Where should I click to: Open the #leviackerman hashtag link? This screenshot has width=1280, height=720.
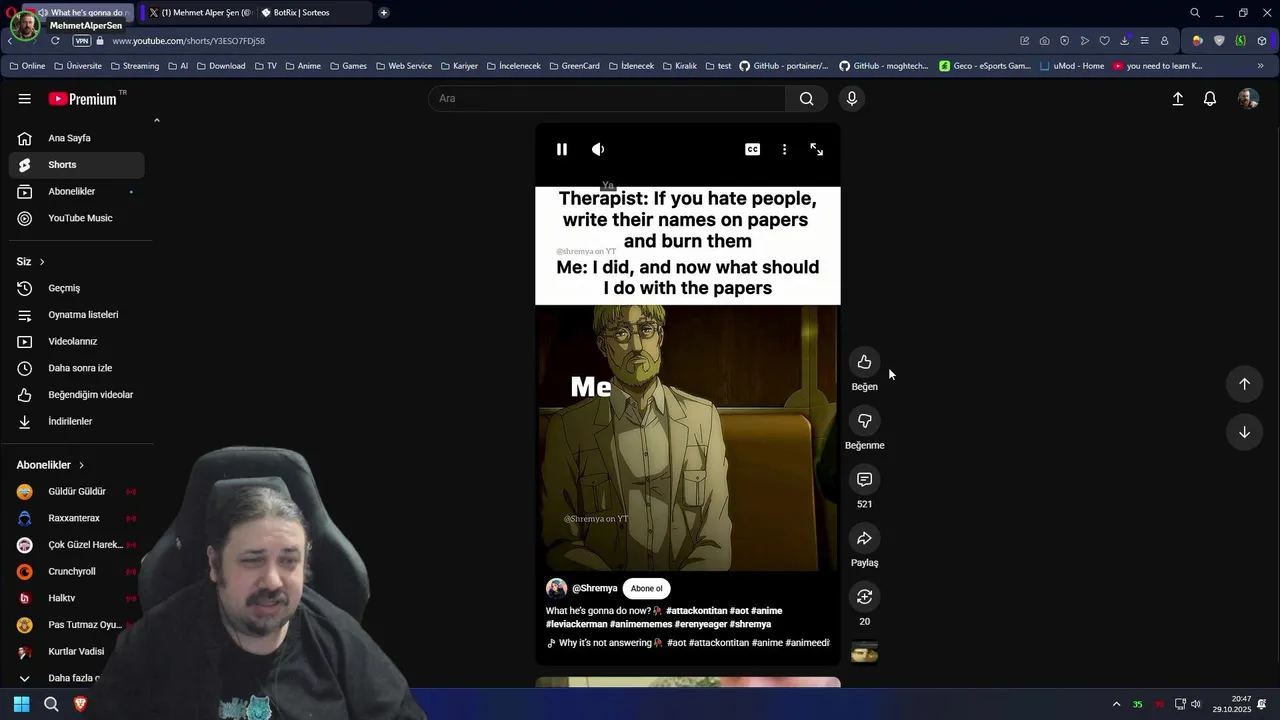point(577,624)
